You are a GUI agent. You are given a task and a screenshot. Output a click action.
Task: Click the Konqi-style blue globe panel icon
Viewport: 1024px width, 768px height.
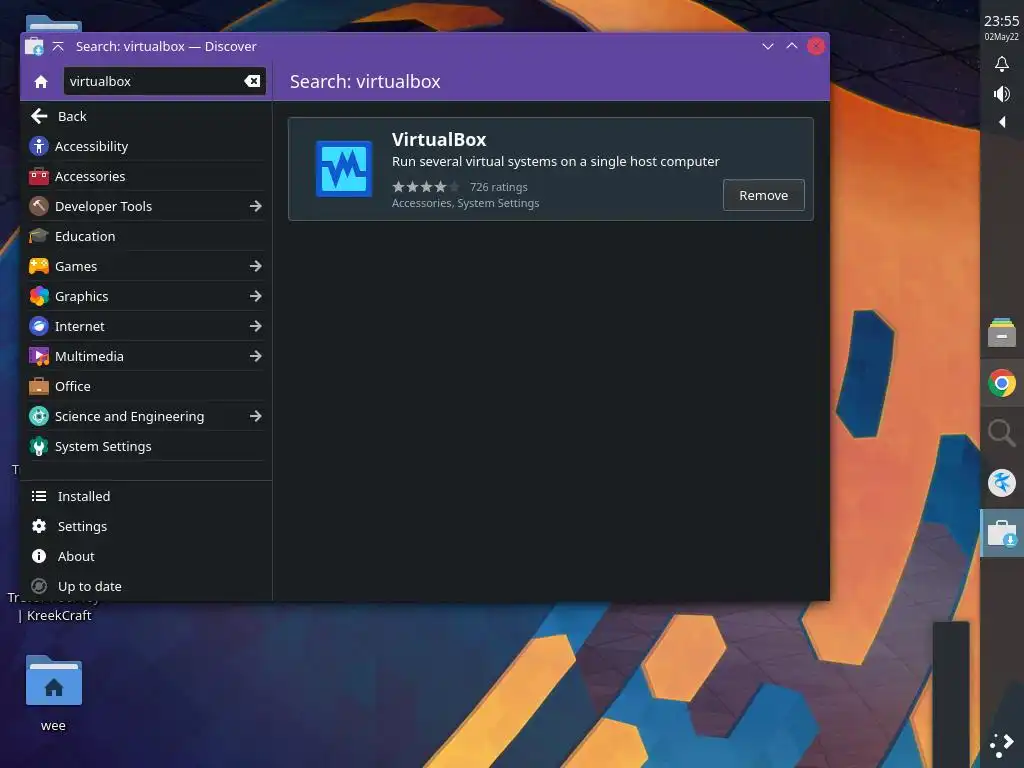[1002, 483]
